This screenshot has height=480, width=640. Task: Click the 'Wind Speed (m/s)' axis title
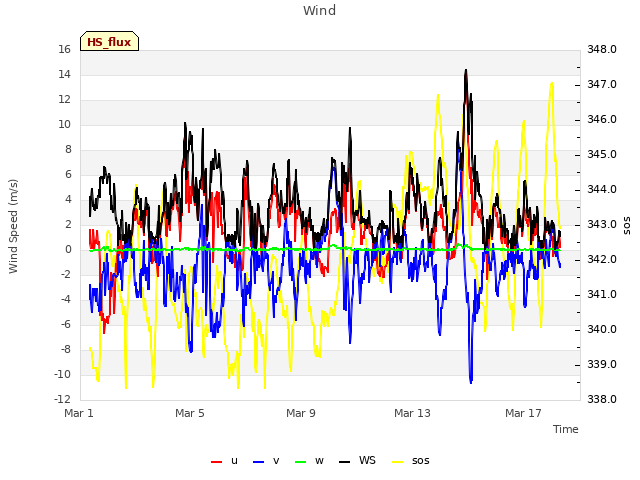tap(13, 226)
